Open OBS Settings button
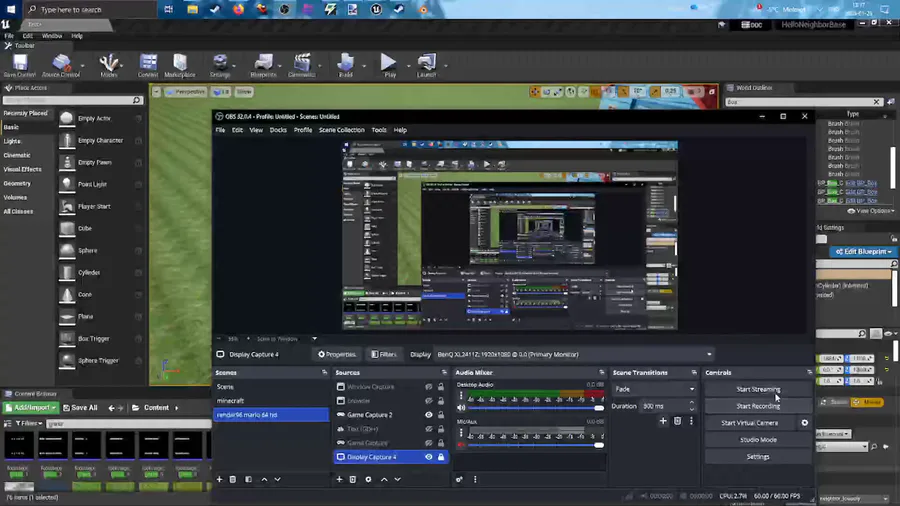 point(758,457)
